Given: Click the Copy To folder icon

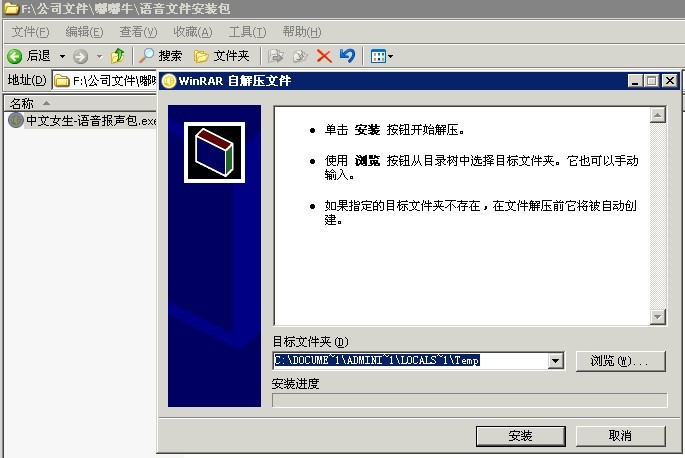Looking at the screenshot, I should coord(300,56).
